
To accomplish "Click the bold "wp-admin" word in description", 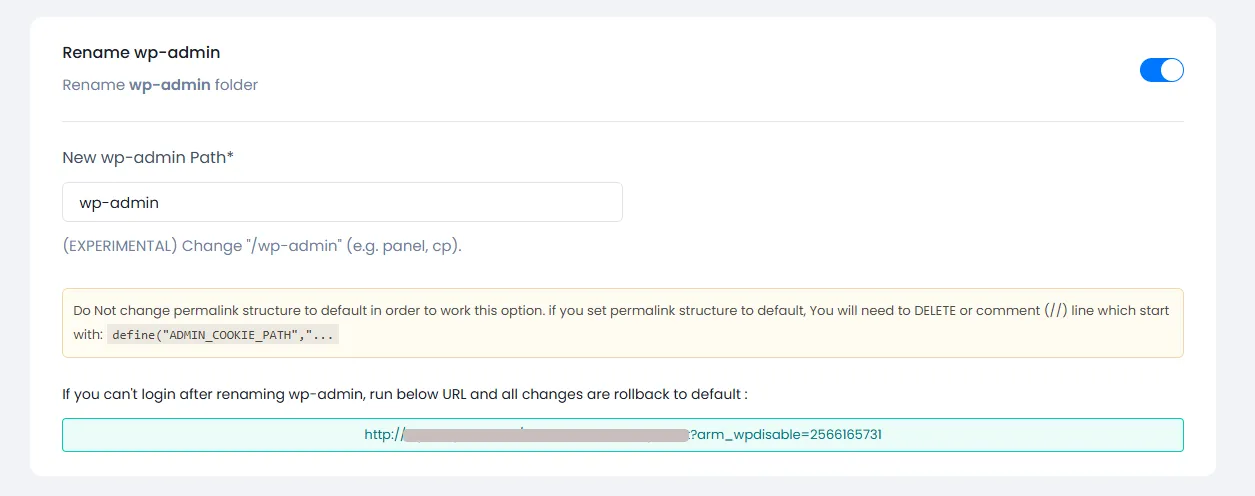I will tap(169, 85).
